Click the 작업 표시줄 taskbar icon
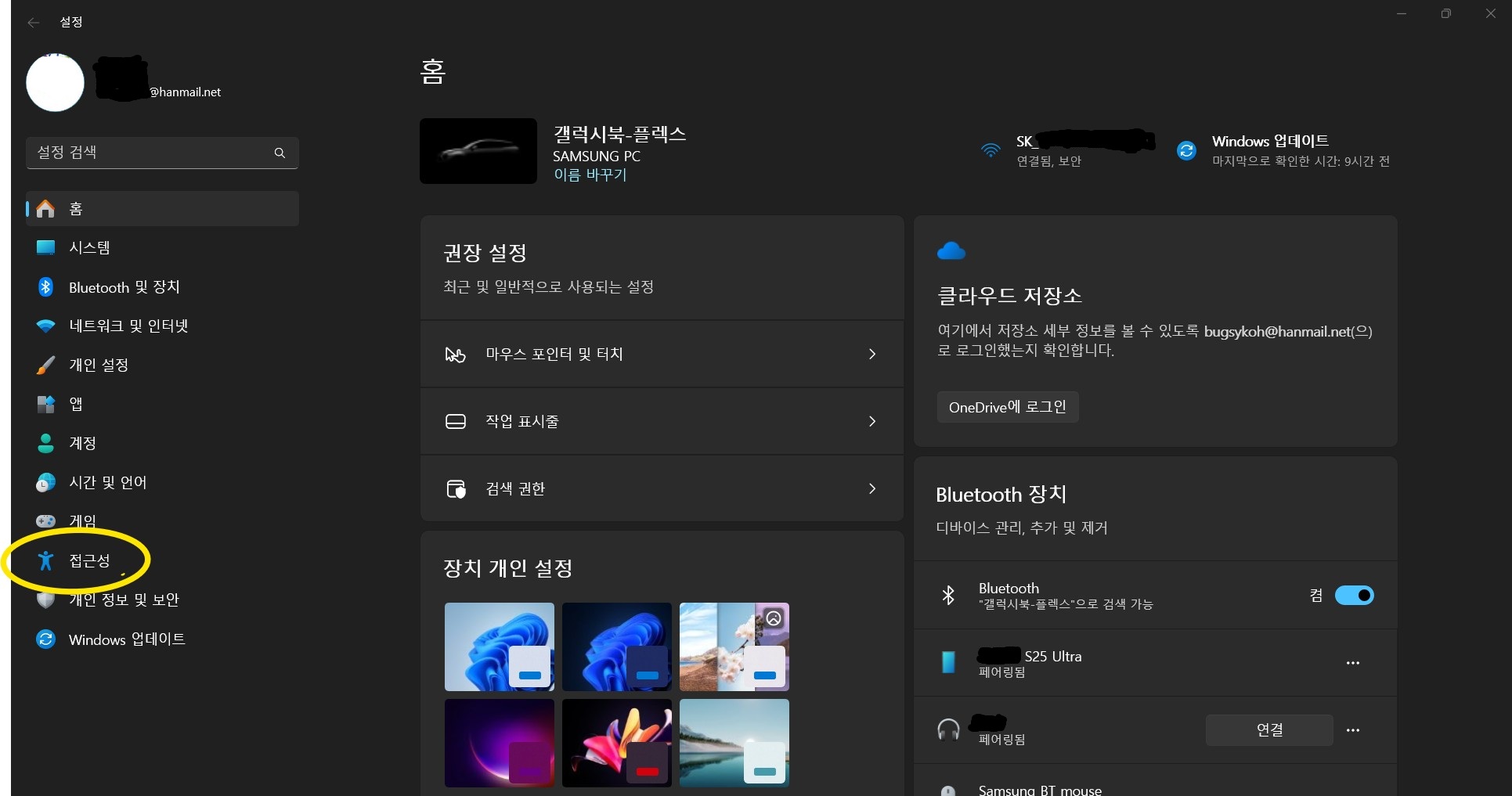 pos(456,422)
